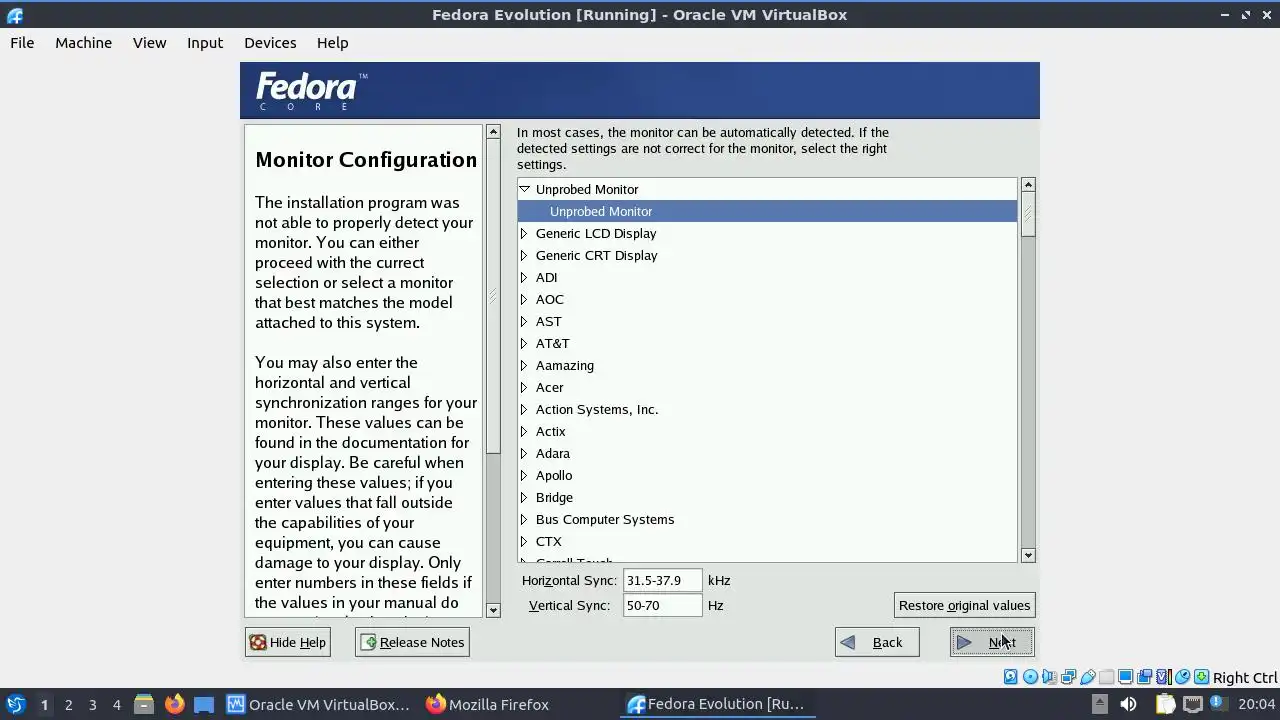
Task: Click the shared folders gray status icon
Action: 1106,677
